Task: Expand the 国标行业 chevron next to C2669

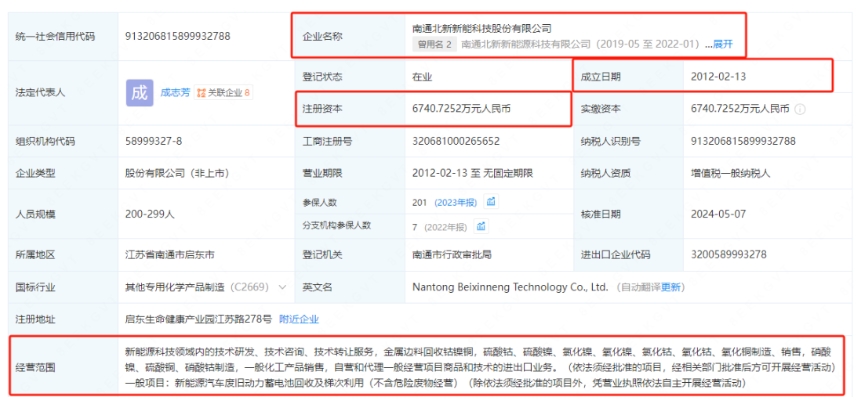Action: pos(283,287)
